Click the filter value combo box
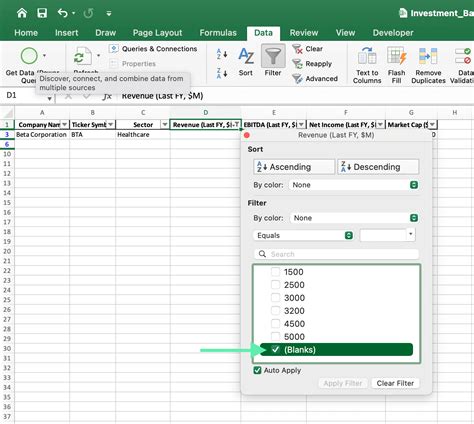Viewport: 474px width, 424px height. pos(387,235)
